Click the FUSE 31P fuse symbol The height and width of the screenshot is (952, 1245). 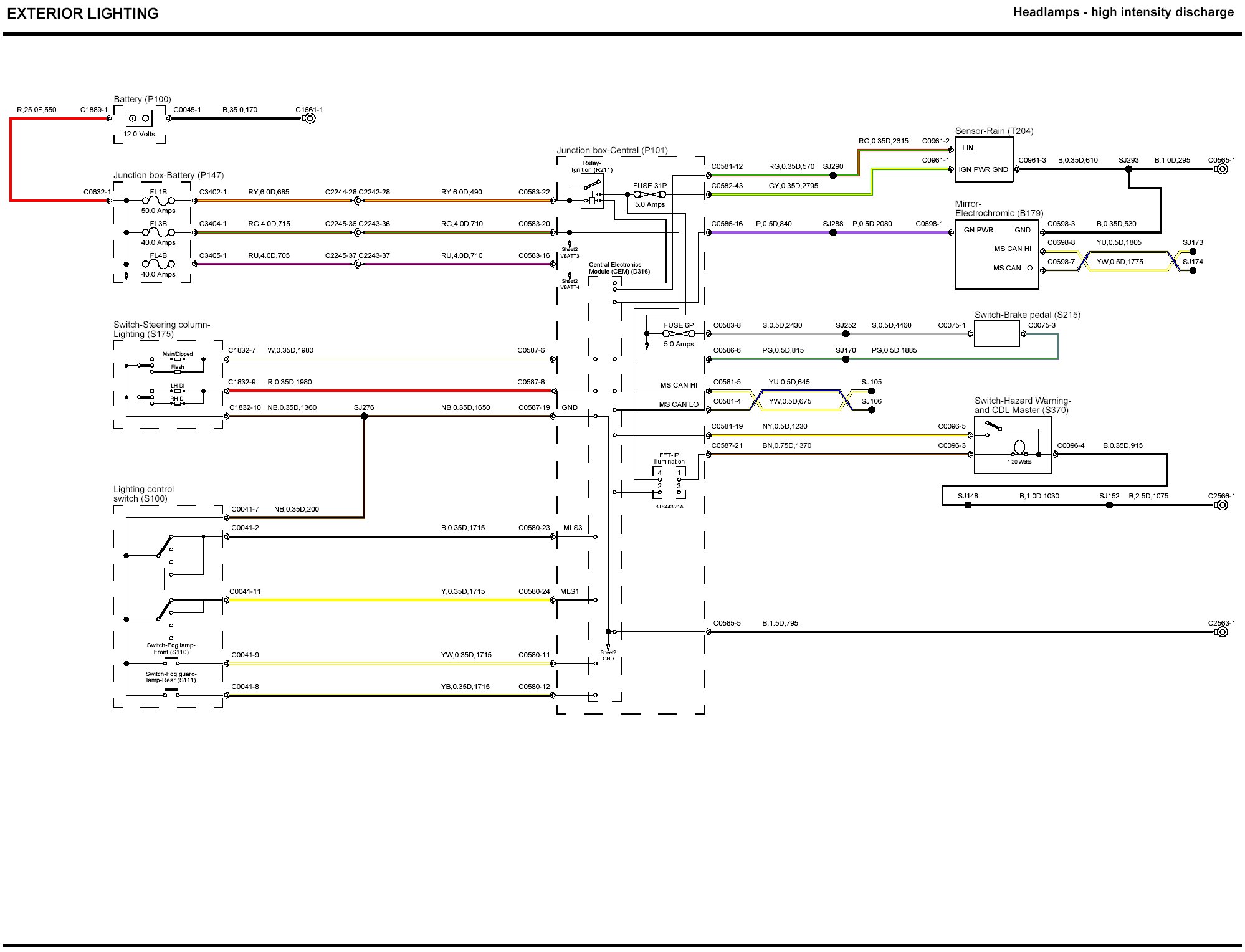[649, 194]
